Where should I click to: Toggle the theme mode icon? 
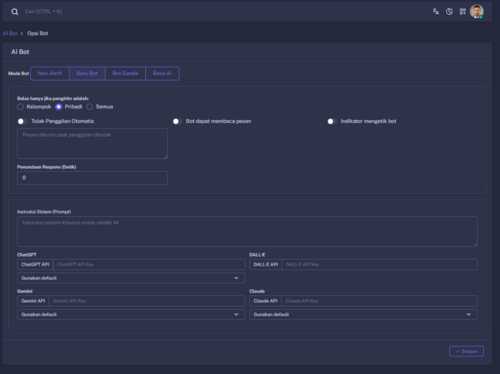[449, 12]
